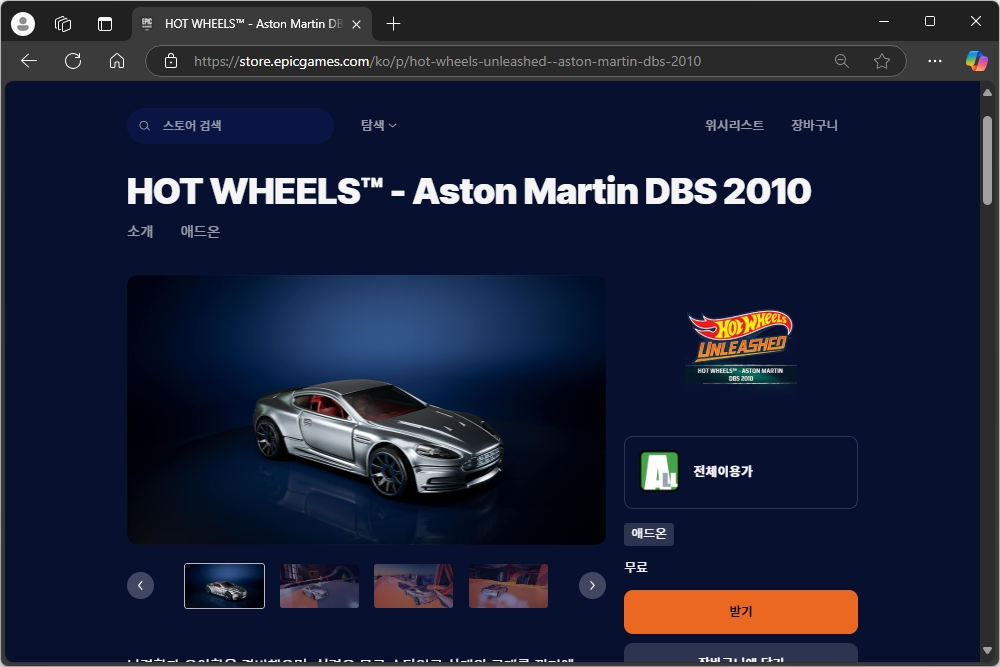
Task: Click the scrollbar down arrow
Action: click(x=987, y=650)
